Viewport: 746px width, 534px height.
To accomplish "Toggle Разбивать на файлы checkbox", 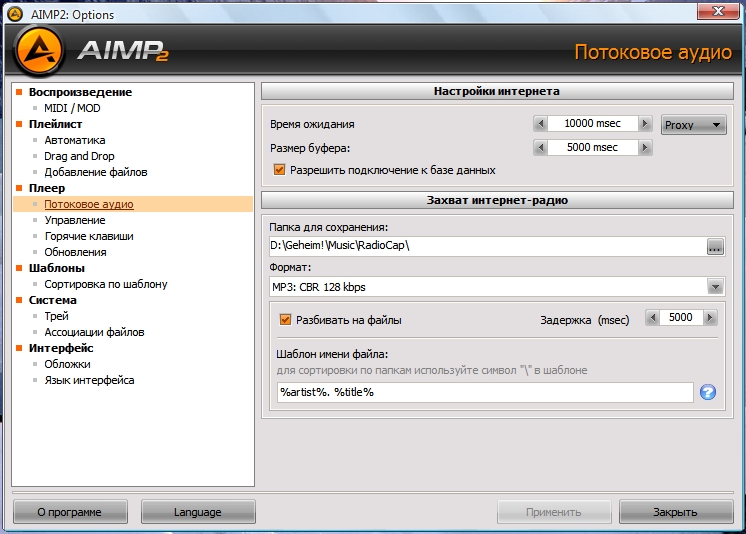I will tap(285, 320).
